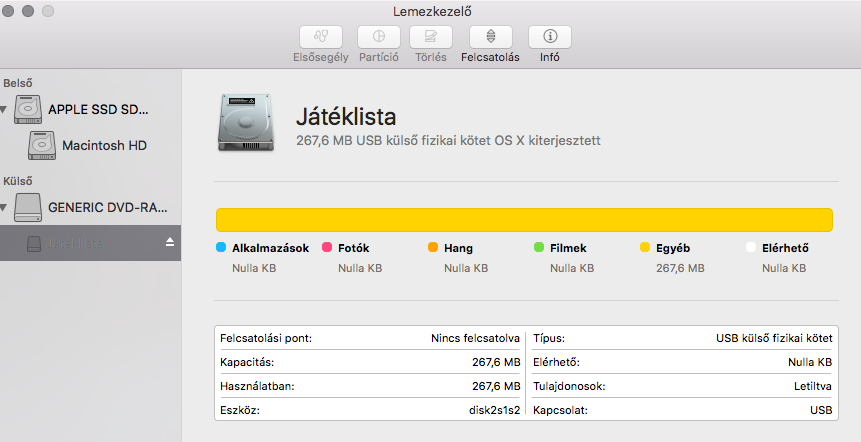The image size is (861, 442).
Task: Collapse the GENERIC DVD-RA disclosure triangle
Action: (5, 208)
